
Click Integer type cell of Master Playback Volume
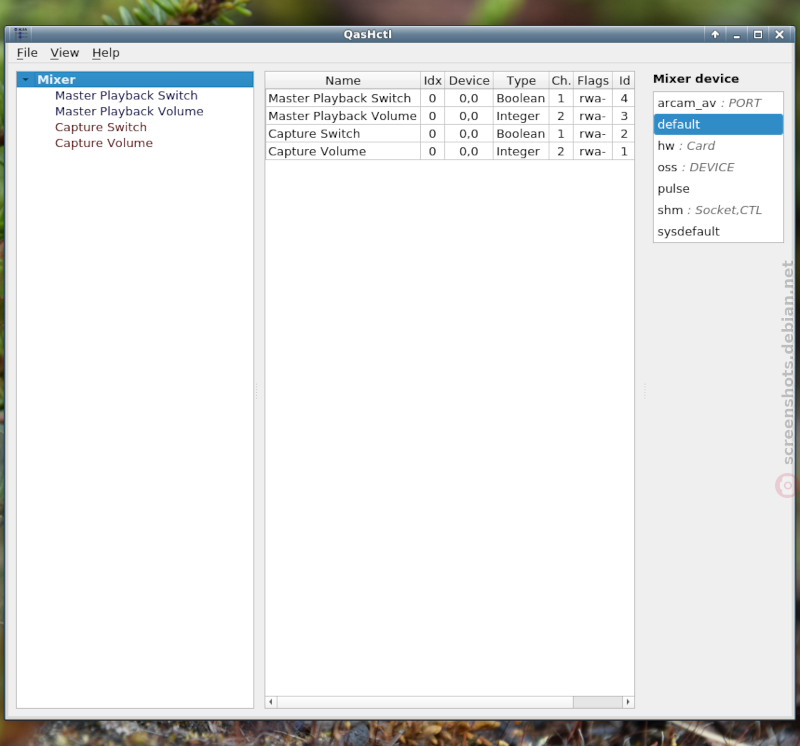(x=521, y=116)
